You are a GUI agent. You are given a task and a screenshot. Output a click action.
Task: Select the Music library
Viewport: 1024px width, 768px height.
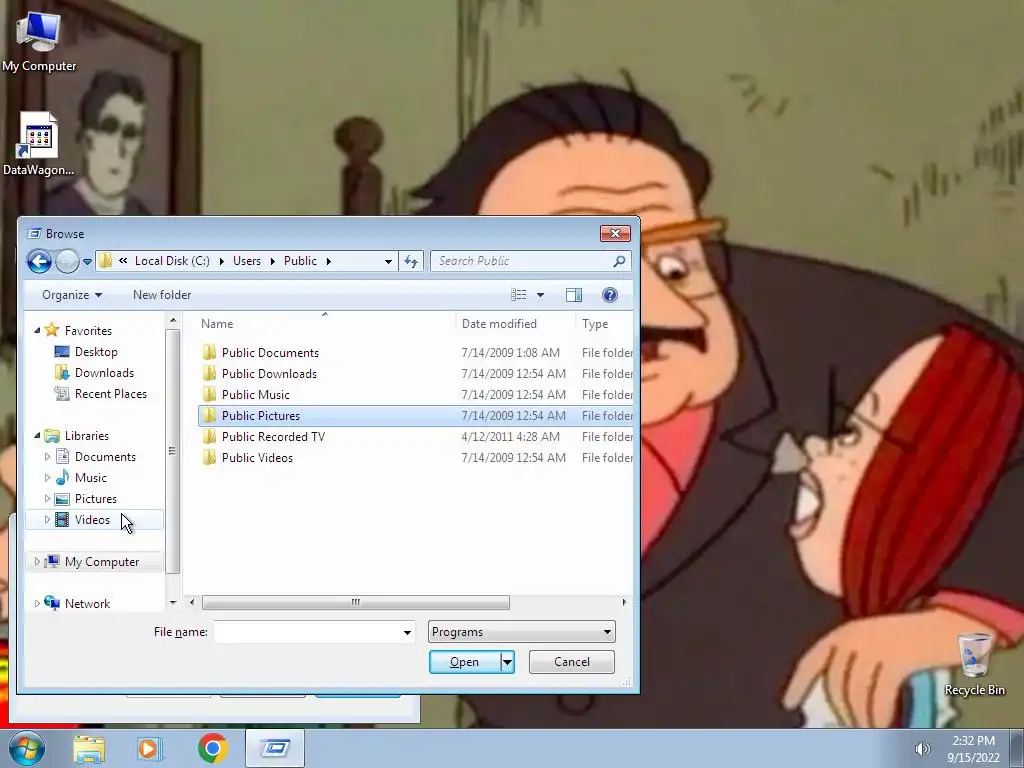pyautogui.click(x=90, y=477)
